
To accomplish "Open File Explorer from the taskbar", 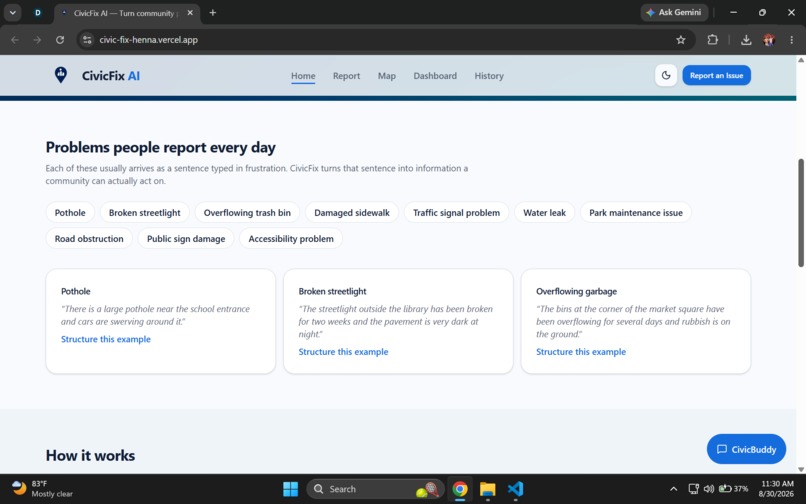I will coord(487,489).
